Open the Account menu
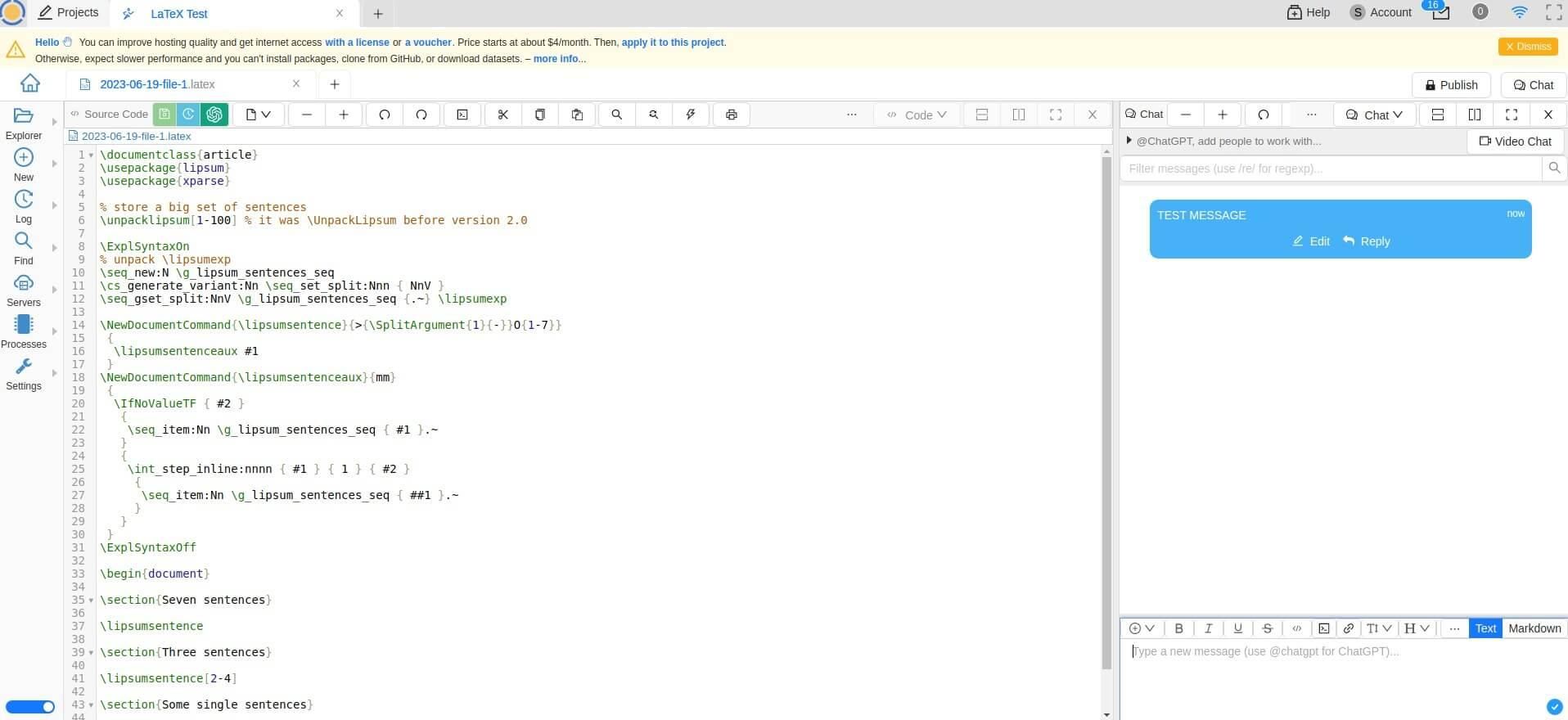Viewport: 1568px width, 720px height. click(1381, 12)
